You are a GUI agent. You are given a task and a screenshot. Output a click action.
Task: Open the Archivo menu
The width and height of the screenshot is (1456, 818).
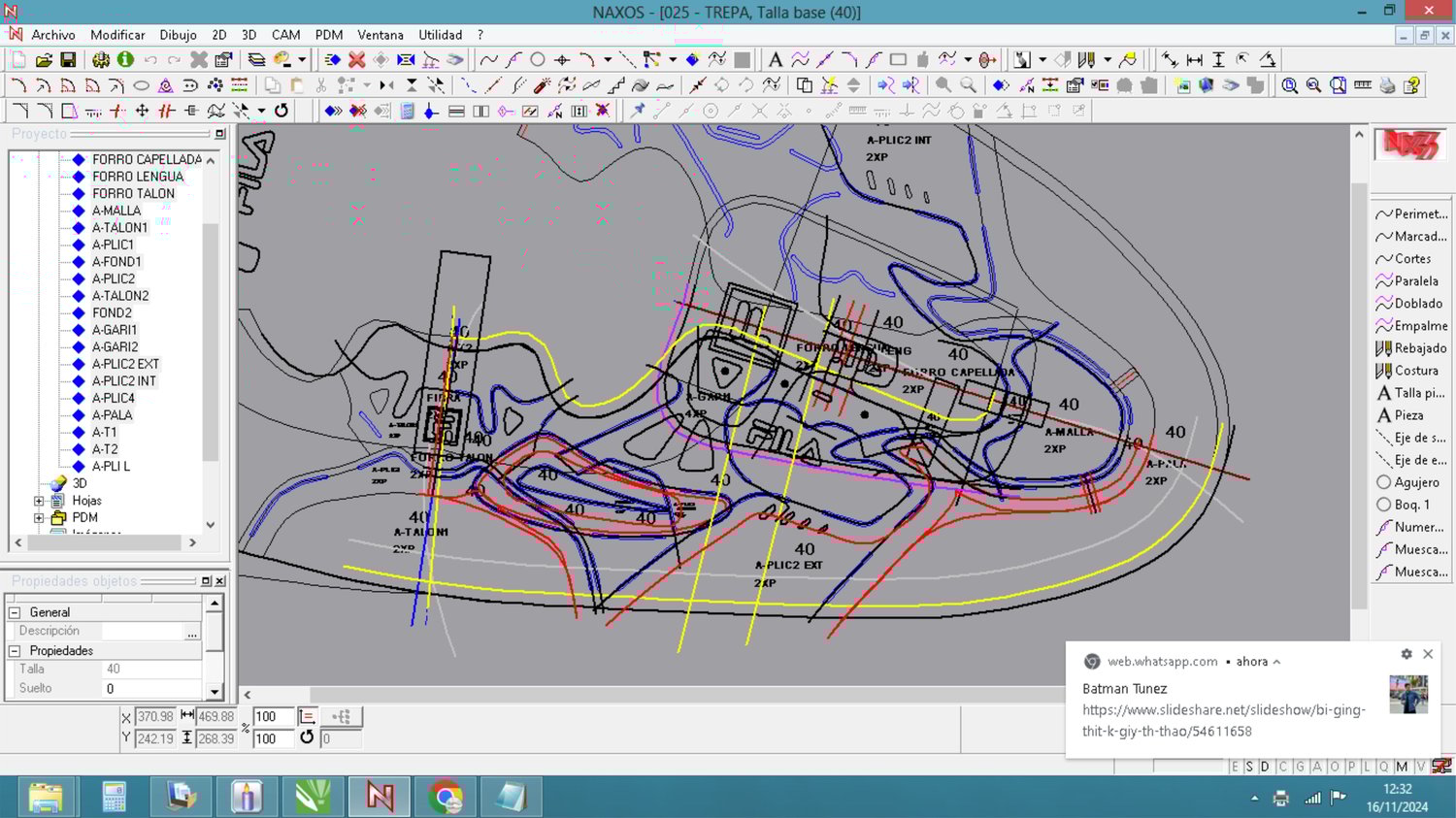(52, 35)
